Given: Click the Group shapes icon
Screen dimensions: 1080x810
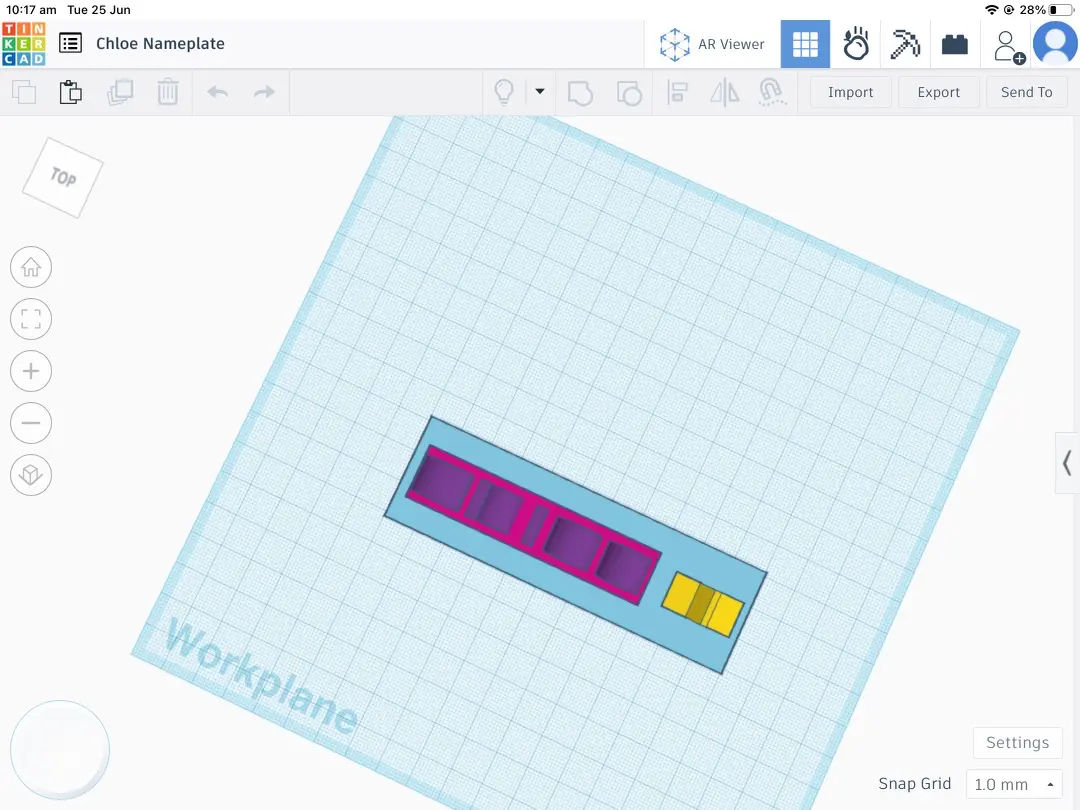Looking at the screenshot, I should (x=580, y=92).
